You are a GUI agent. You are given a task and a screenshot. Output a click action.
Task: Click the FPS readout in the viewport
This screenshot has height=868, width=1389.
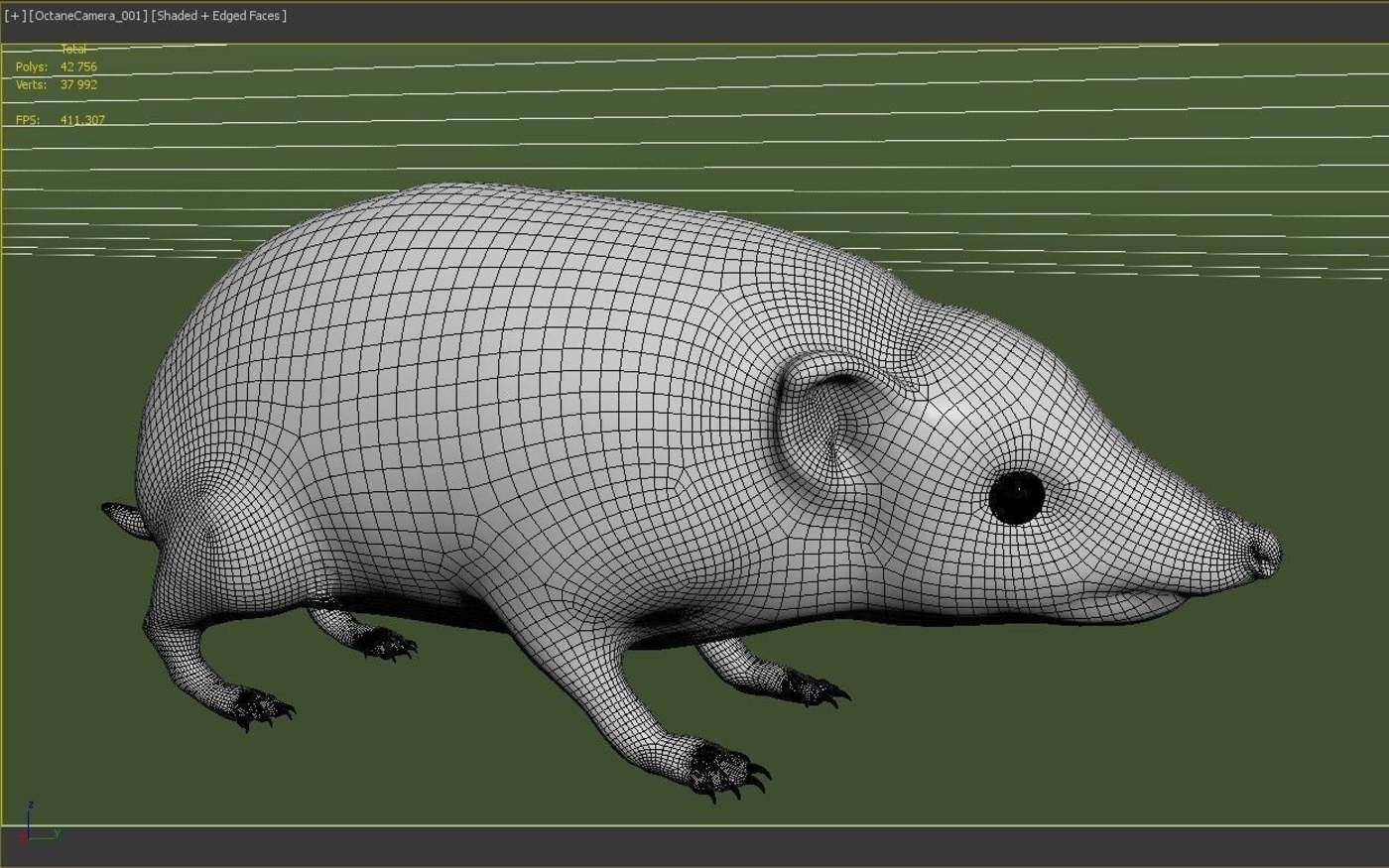pos(60,120)
